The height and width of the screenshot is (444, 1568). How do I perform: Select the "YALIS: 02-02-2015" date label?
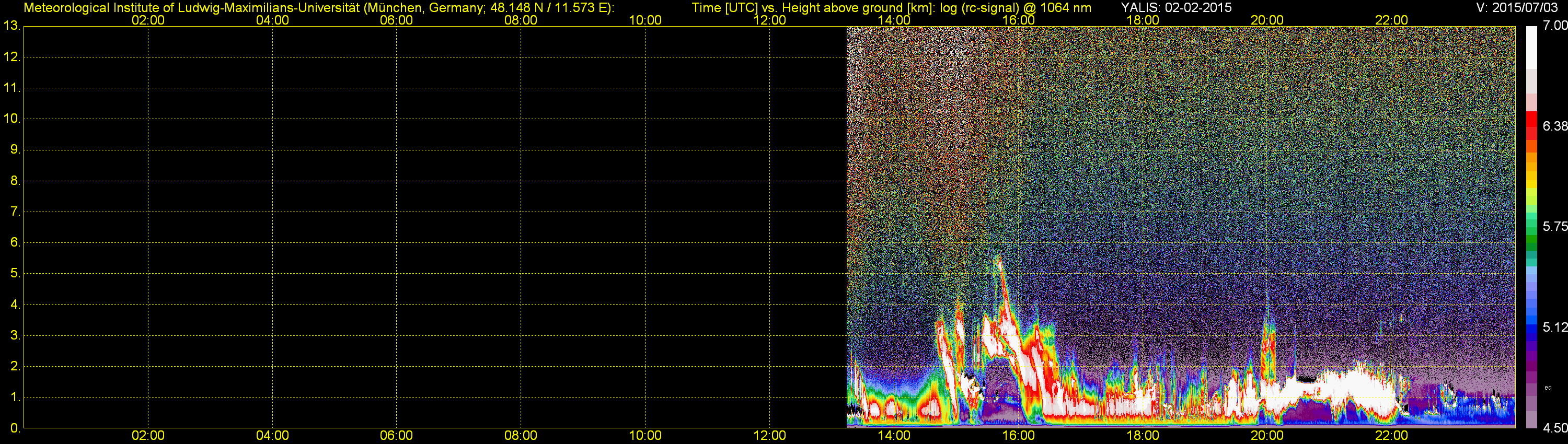pos(1176,7)
